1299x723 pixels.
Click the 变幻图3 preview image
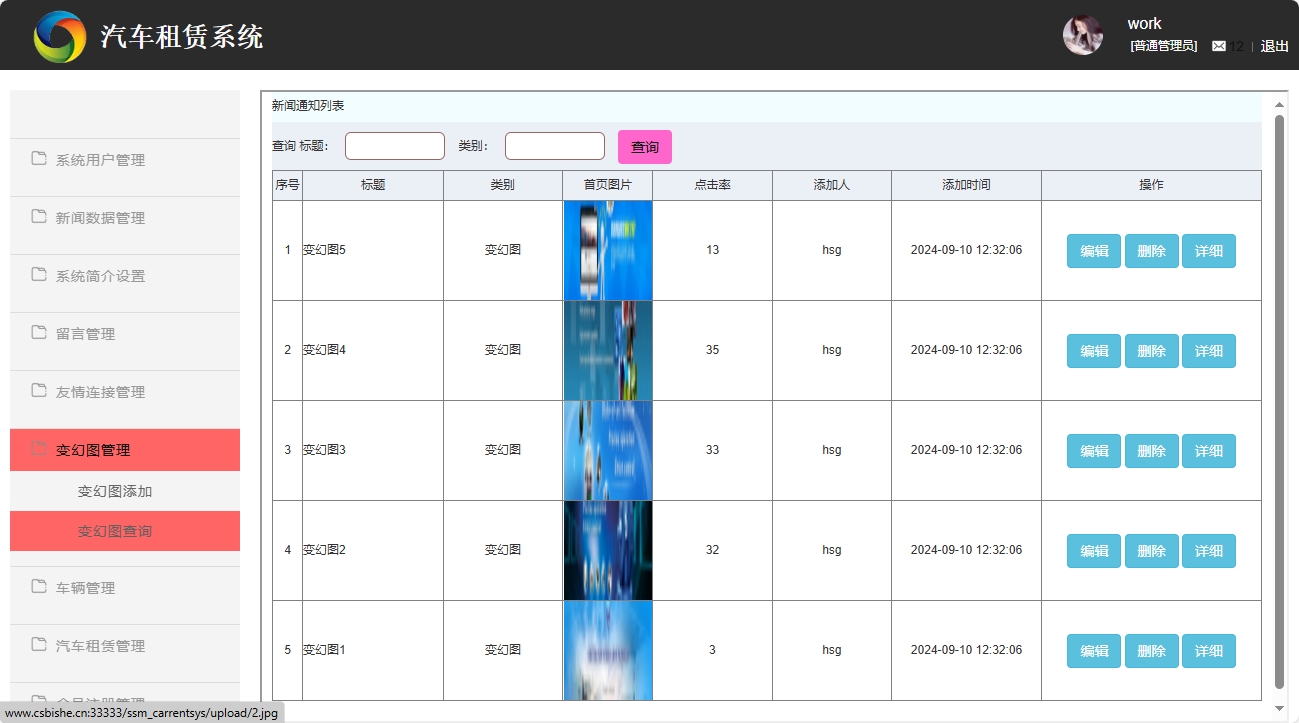point(607,450)
